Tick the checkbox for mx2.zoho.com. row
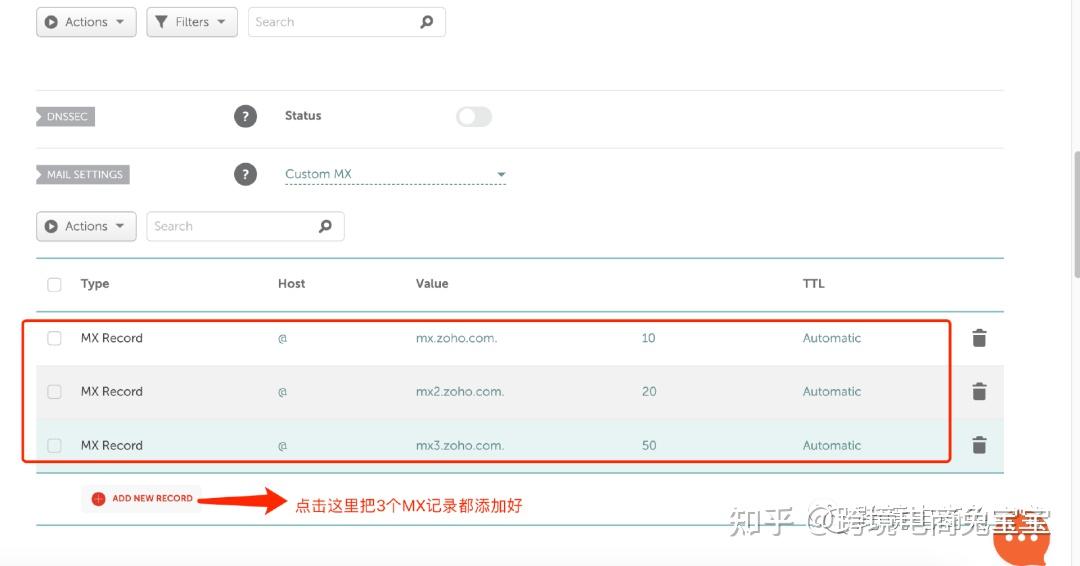Image resolution: width=1080 pixels, height=566 pixels. 54,392
